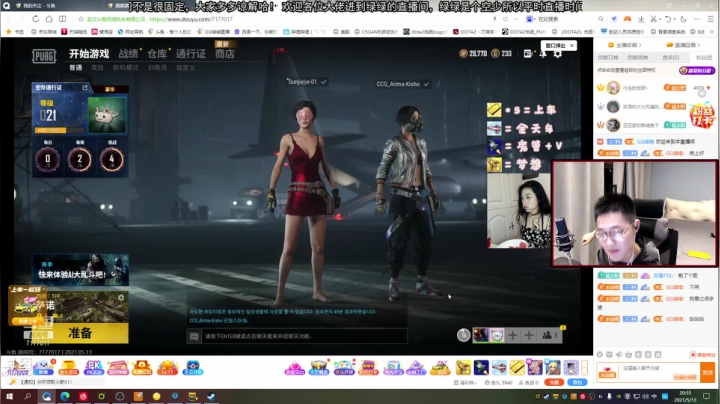
Task: Toggle ready check next to Sunjiejie-01
Action: [x=324, y=82]
